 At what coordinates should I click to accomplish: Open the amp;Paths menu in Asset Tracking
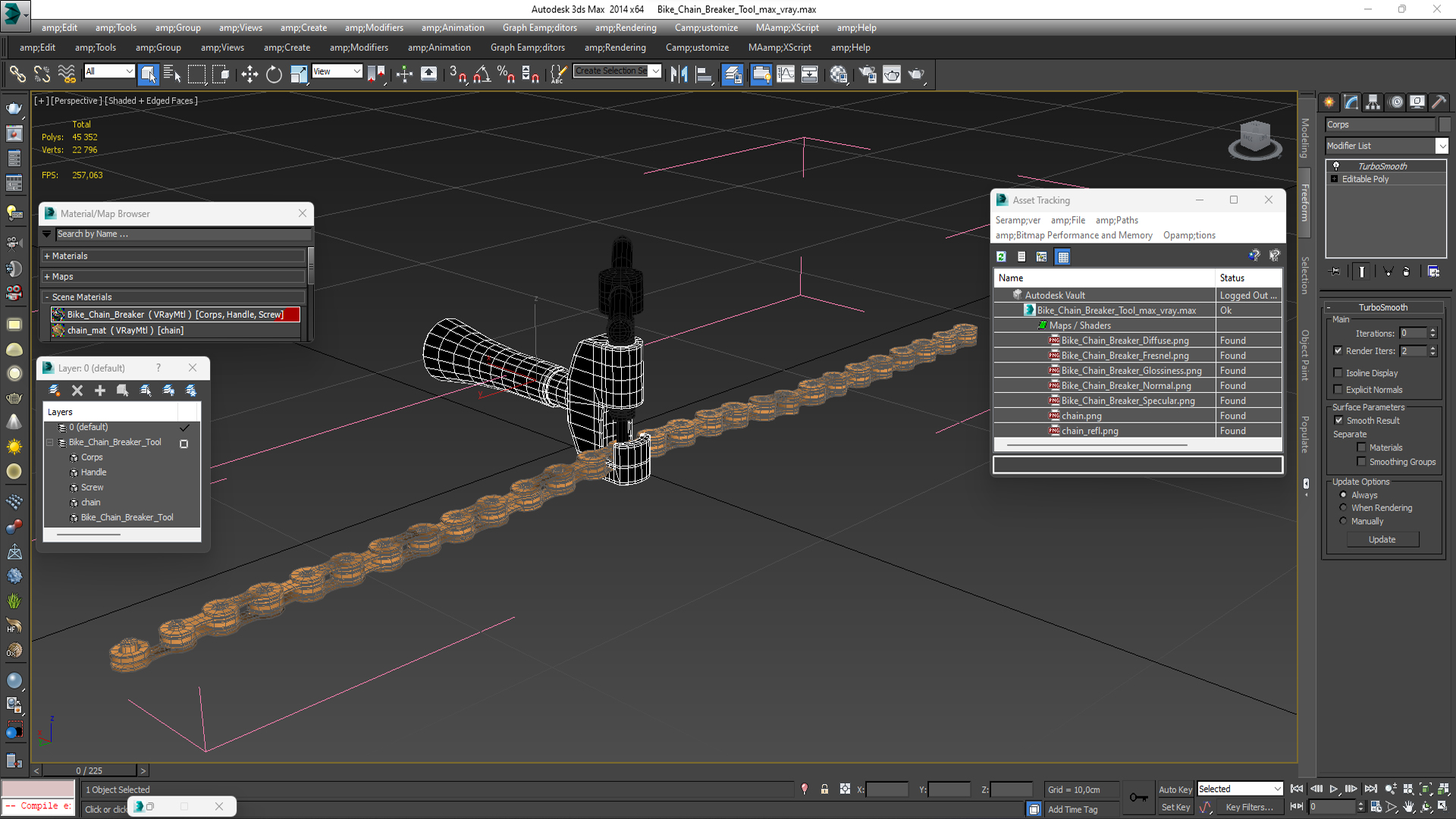(1116, 220)
